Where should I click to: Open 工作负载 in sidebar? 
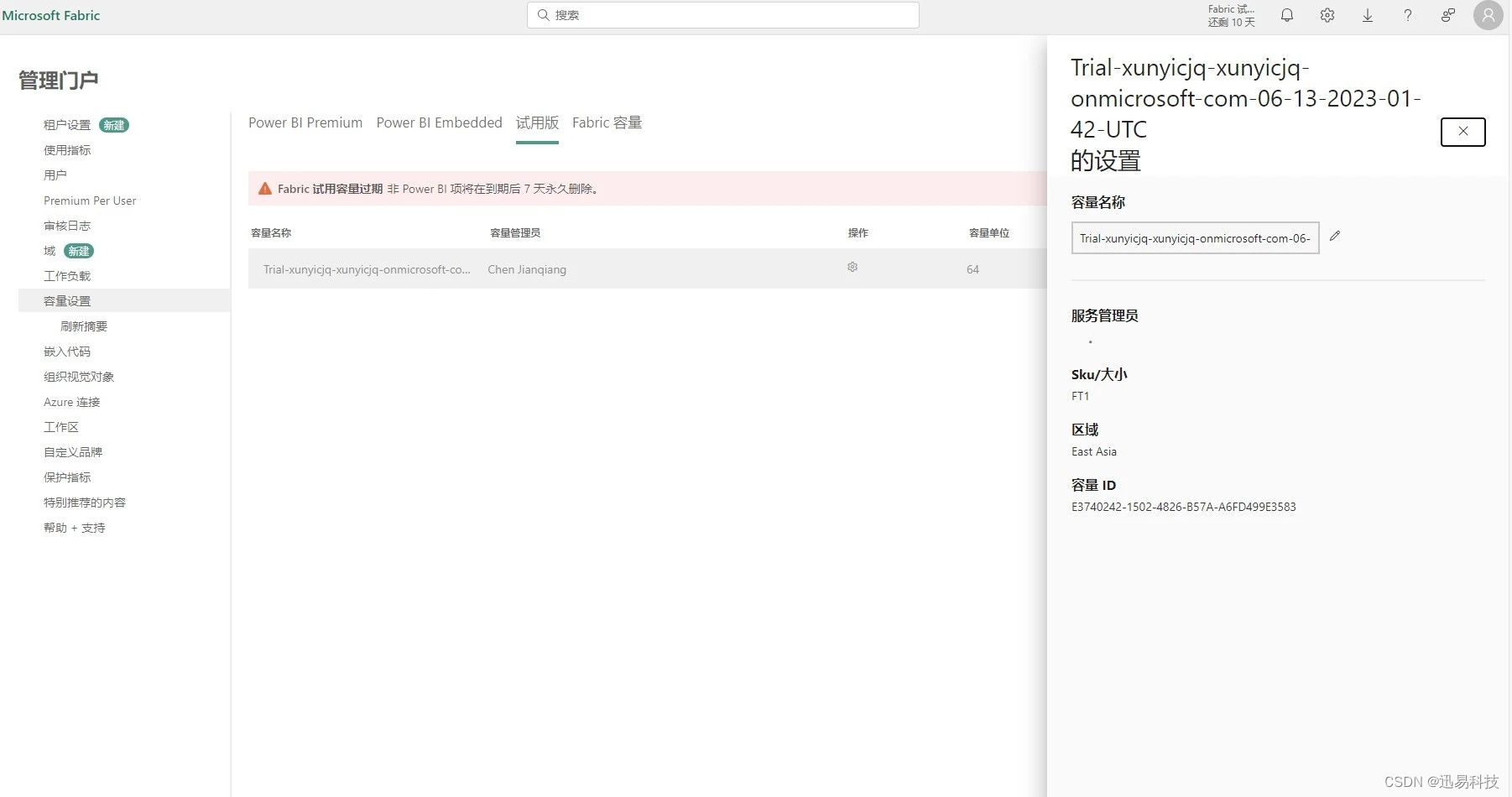pyautogui.click(x=67, y=276)
